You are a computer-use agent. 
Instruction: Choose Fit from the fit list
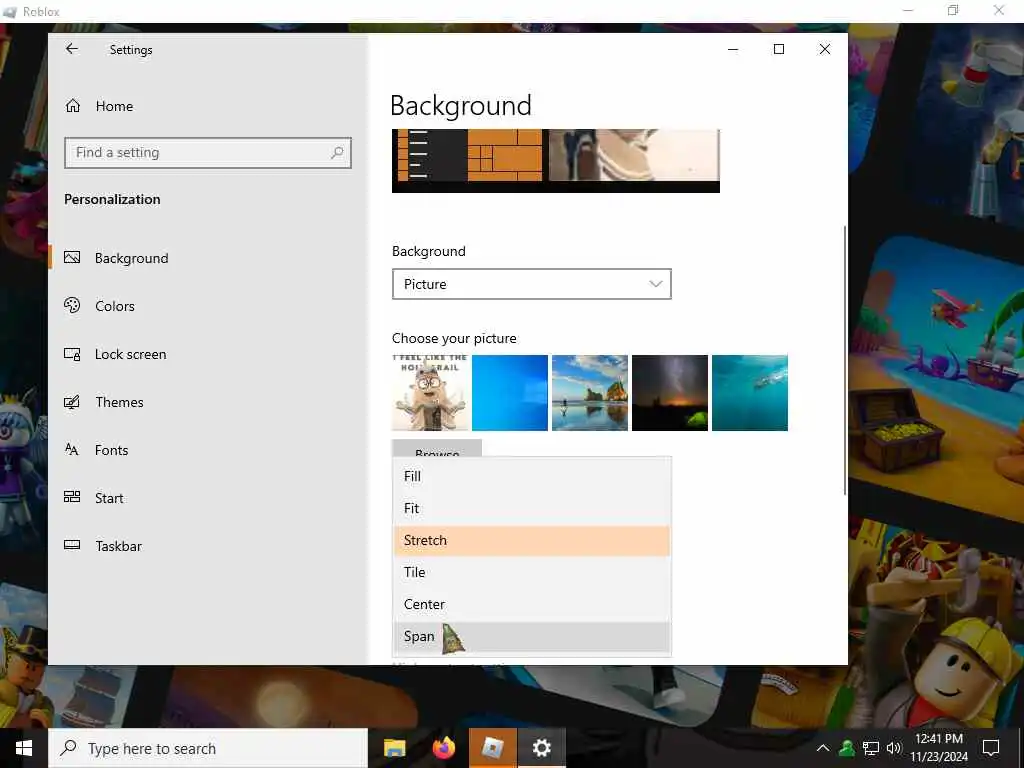(x=532, y=508)
